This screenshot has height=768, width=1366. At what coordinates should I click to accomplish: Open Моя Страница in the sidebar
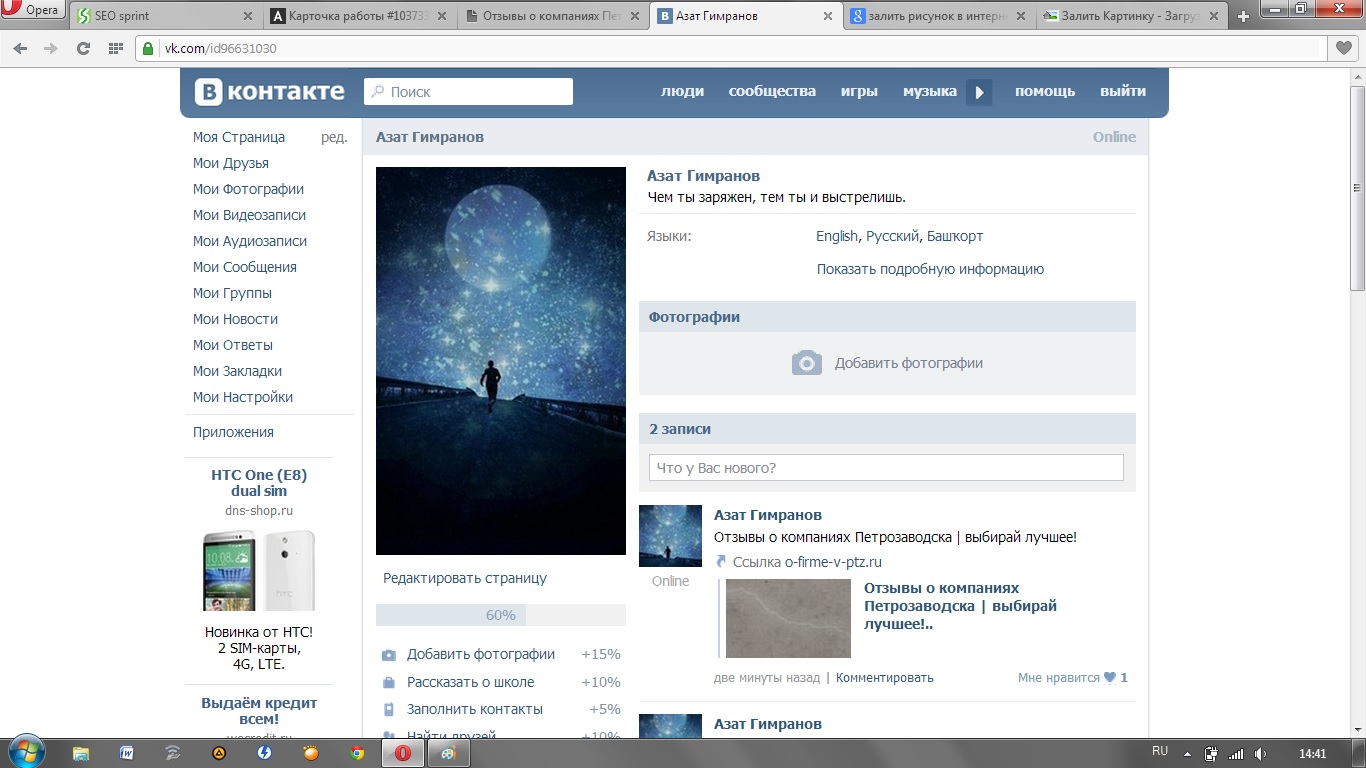click(239, 137)
